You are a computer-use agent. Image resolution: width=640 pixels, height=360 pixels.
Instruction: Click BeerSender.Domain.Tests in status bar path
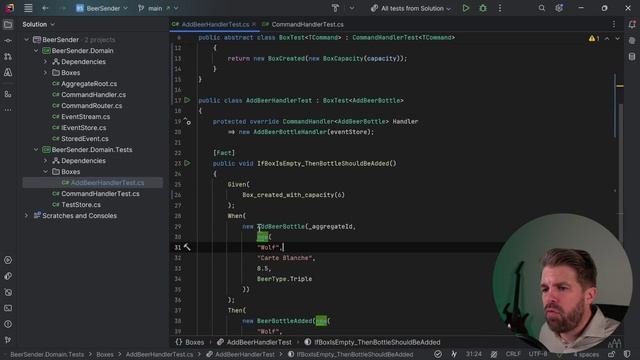[x=47, y=354]
